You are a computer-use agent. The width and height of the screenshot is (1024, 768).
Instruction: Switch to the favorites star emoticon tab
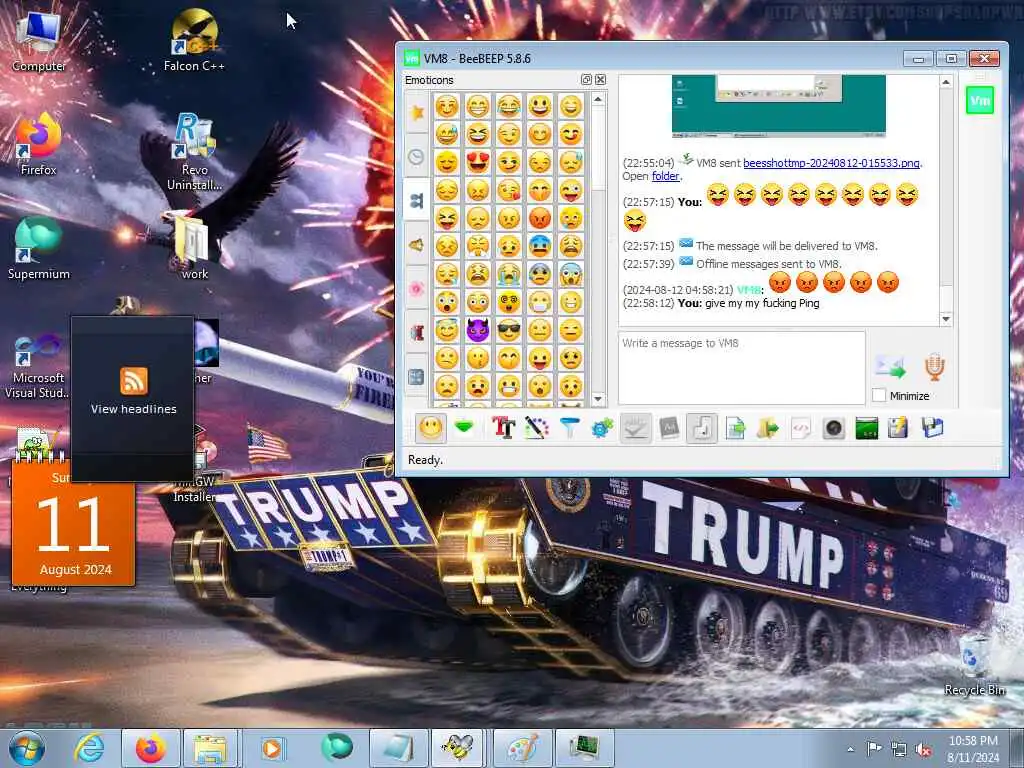[x=417, y=112]
